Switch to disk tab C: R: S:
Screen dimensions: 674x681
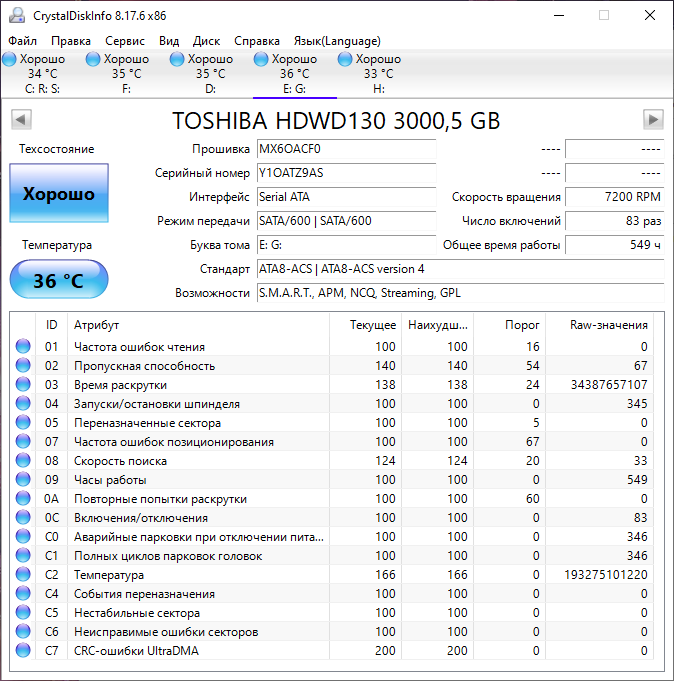43,74
